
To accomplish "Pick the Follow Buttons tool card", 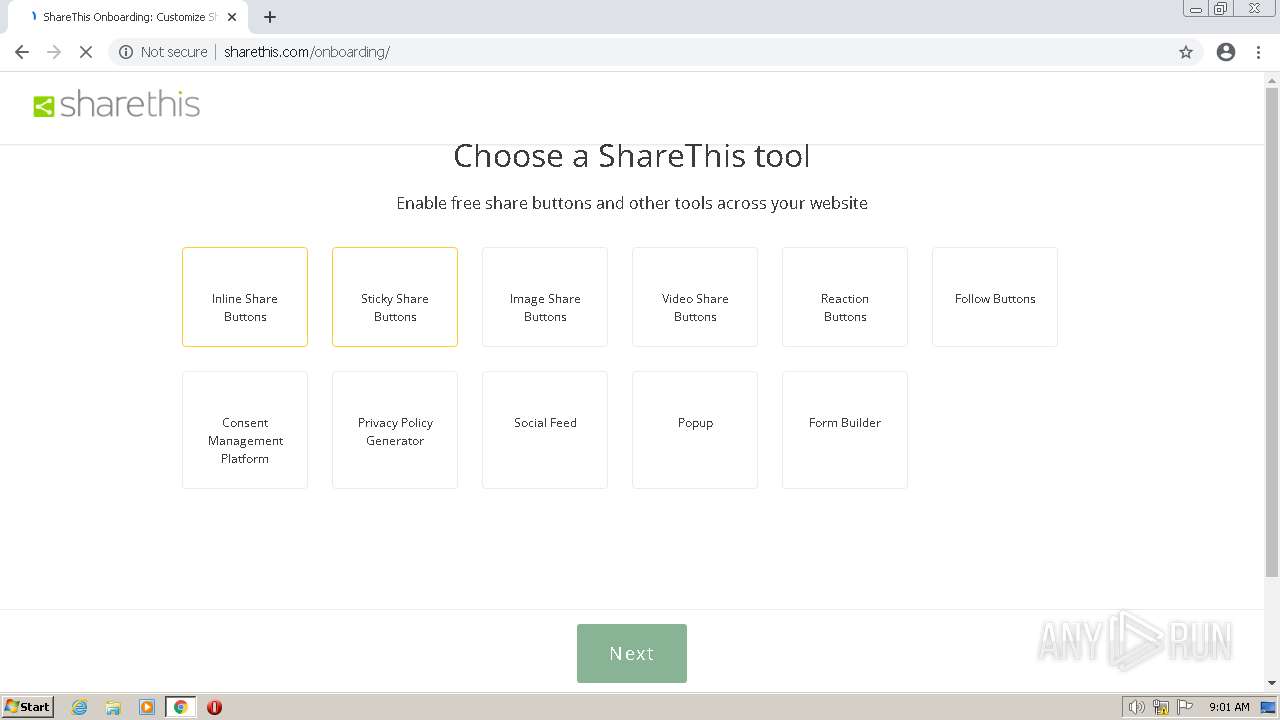I will [995, 297].
